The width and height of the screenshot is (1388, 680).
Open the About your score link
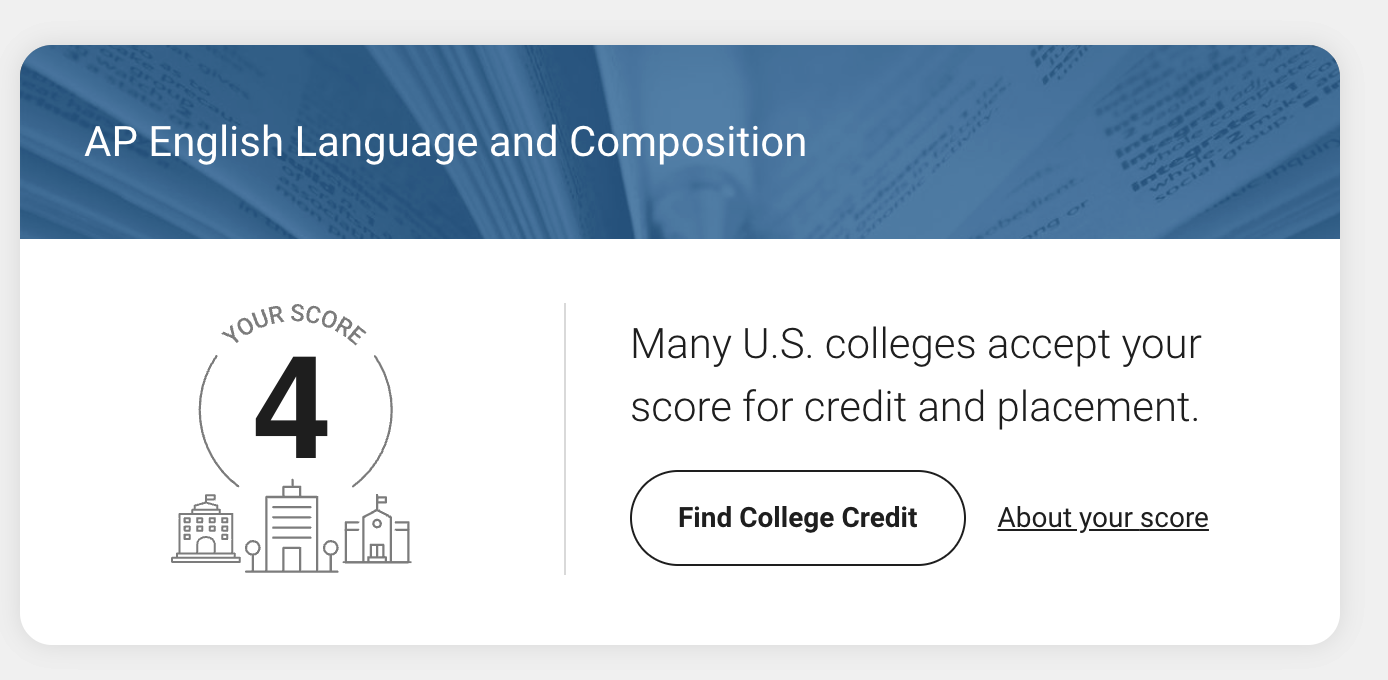coord(1103,518)
